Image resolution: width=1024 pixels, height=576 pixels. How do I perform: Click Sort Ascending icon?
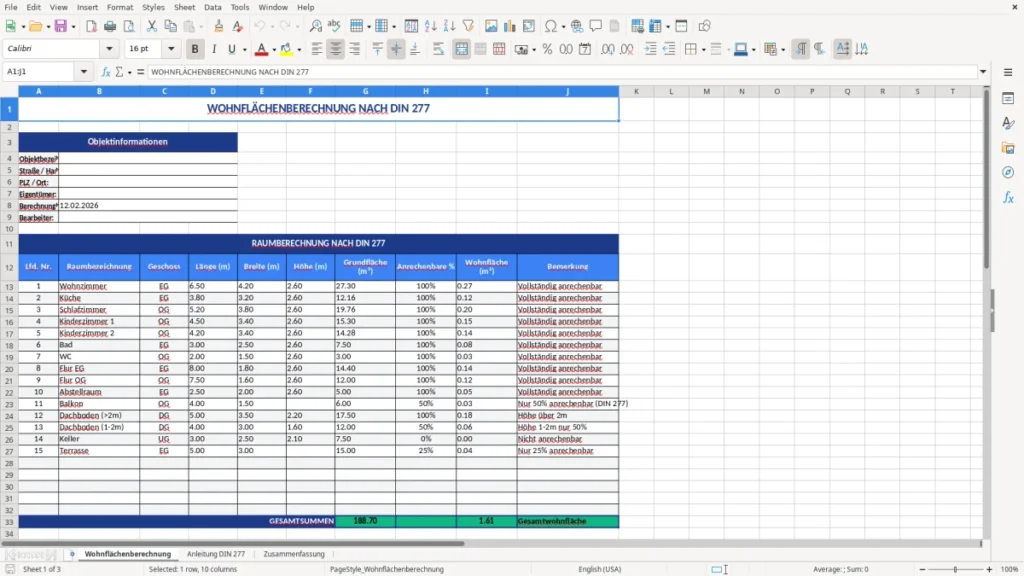[x=430, y=26]
